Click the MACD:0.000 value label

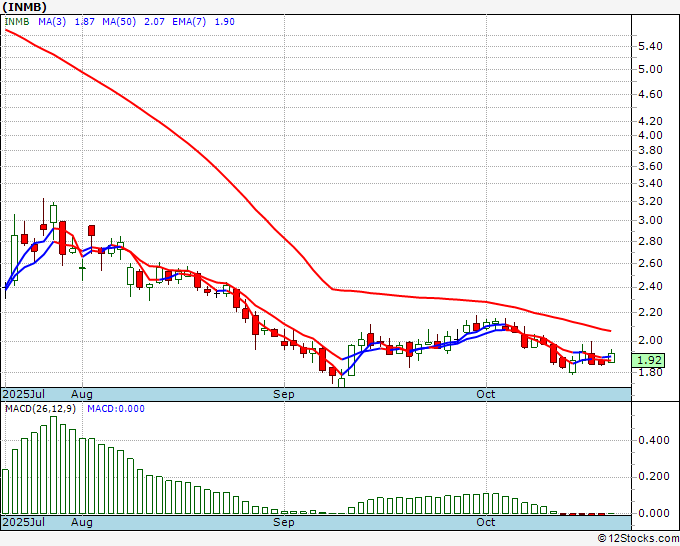point(117,408)
